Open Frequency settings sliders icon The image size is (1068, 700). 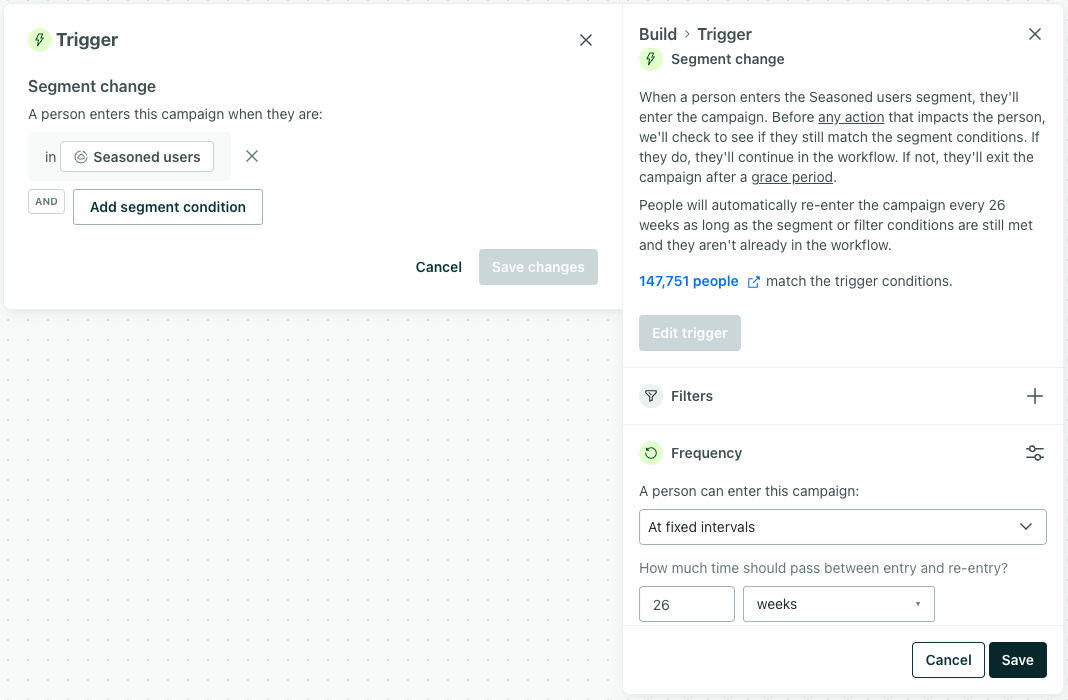click(1035, 453)
